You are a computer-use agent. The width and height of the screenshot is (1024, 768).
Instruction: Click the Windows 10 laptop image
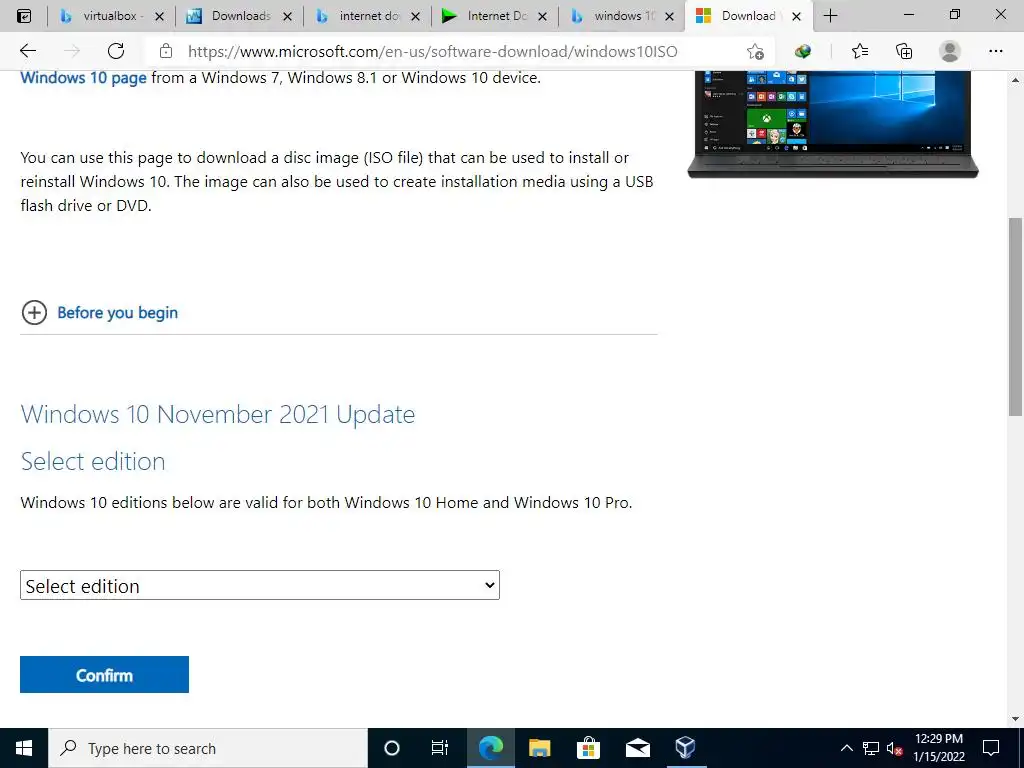coord(833,124)
